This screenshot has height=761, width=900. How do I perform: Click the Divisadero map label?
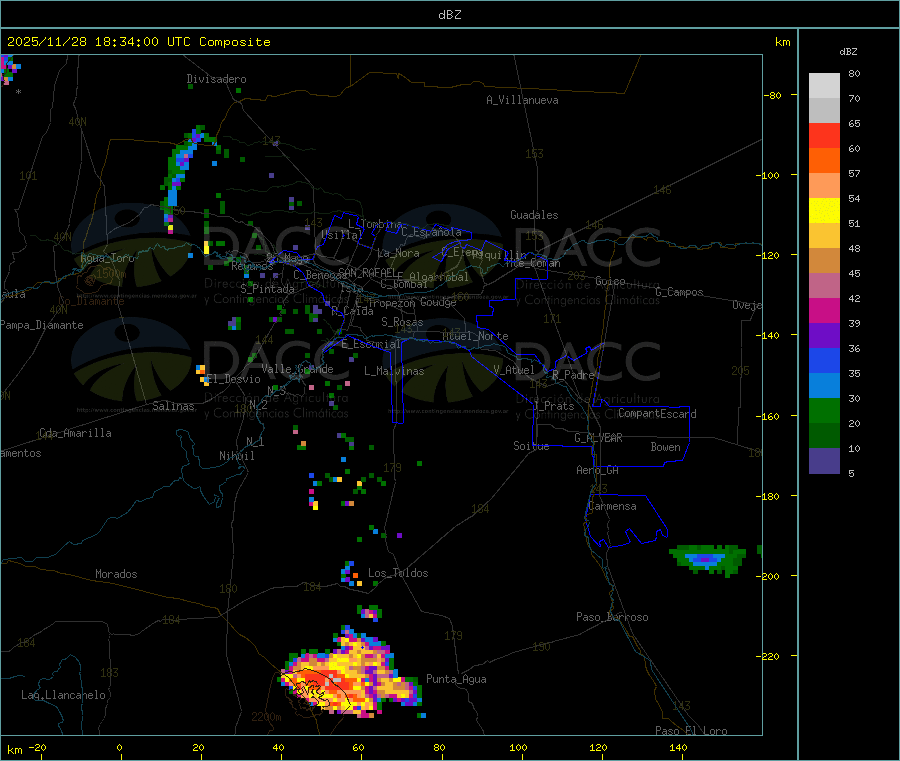tap(216, 79)
